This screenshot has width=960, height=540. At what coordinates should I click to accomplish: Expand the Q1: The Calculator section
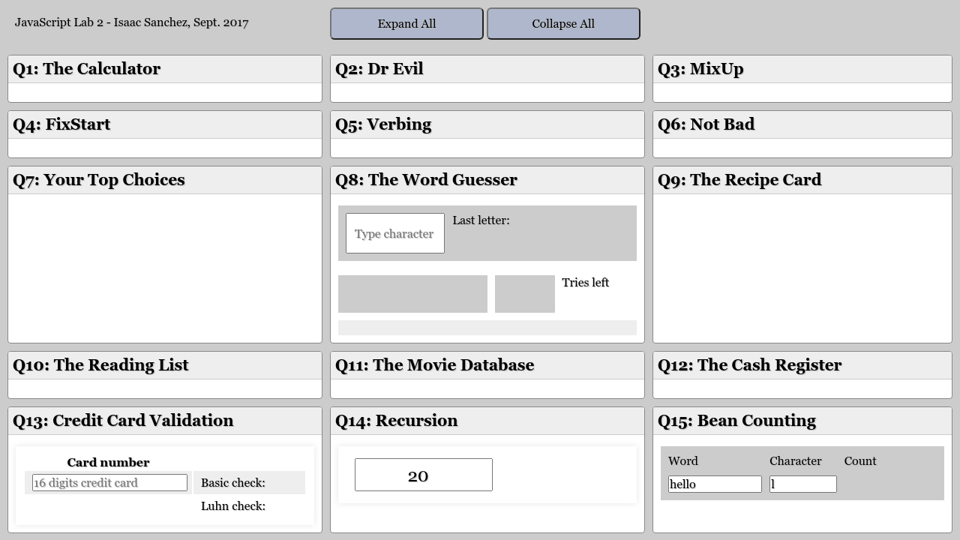point(165,69)
